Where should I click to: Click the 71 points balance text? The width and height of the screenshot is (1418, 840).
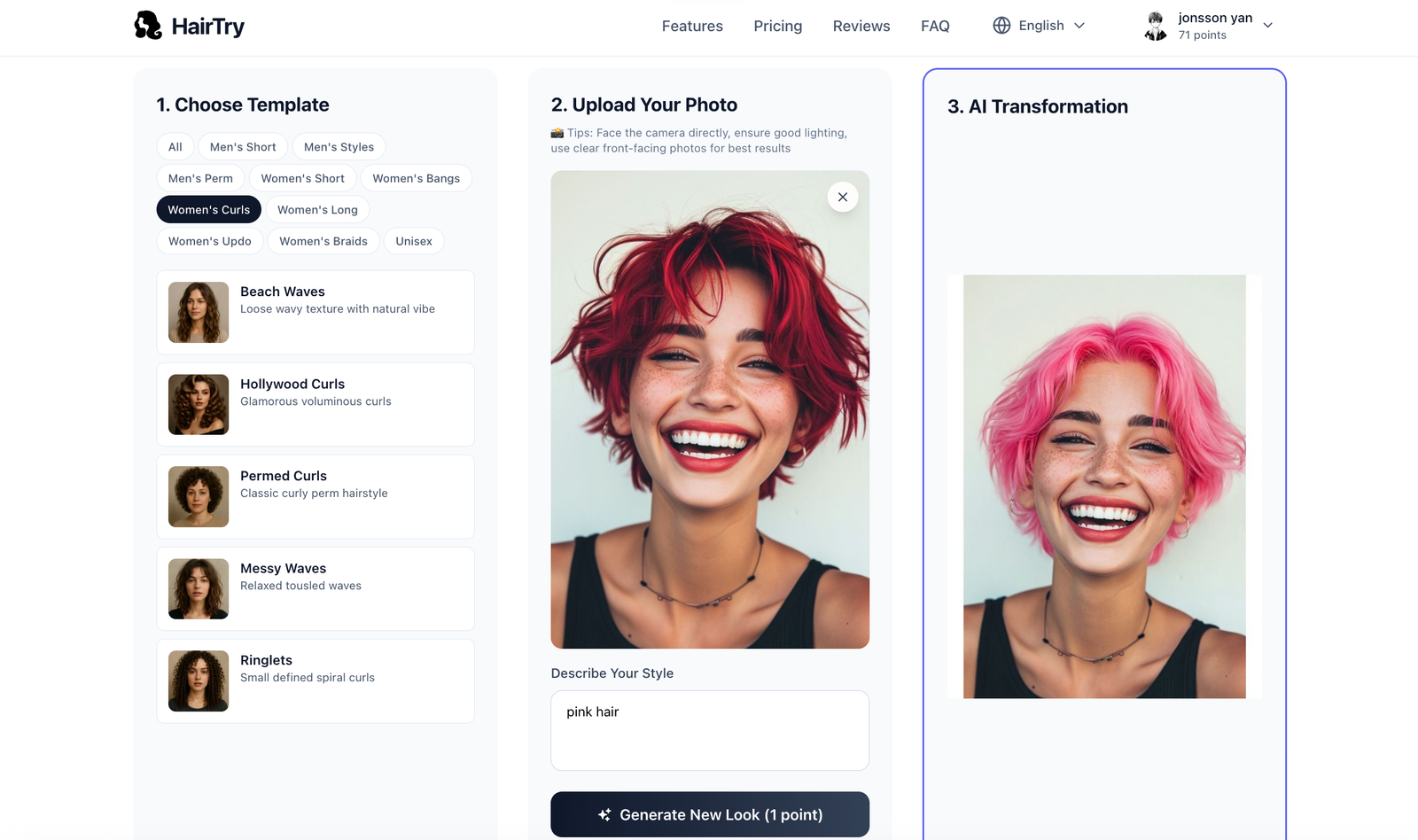pos(1203,35)
